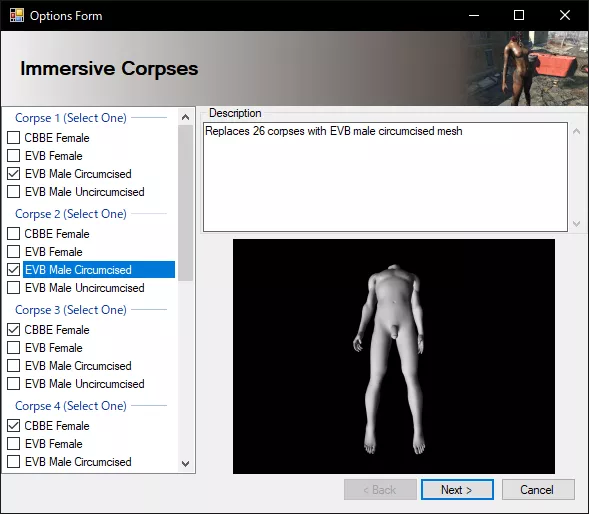Check EVB Male Uncircumcised under Corpse 2
Viewport: 589px width, 514px height.
point(14,288)
